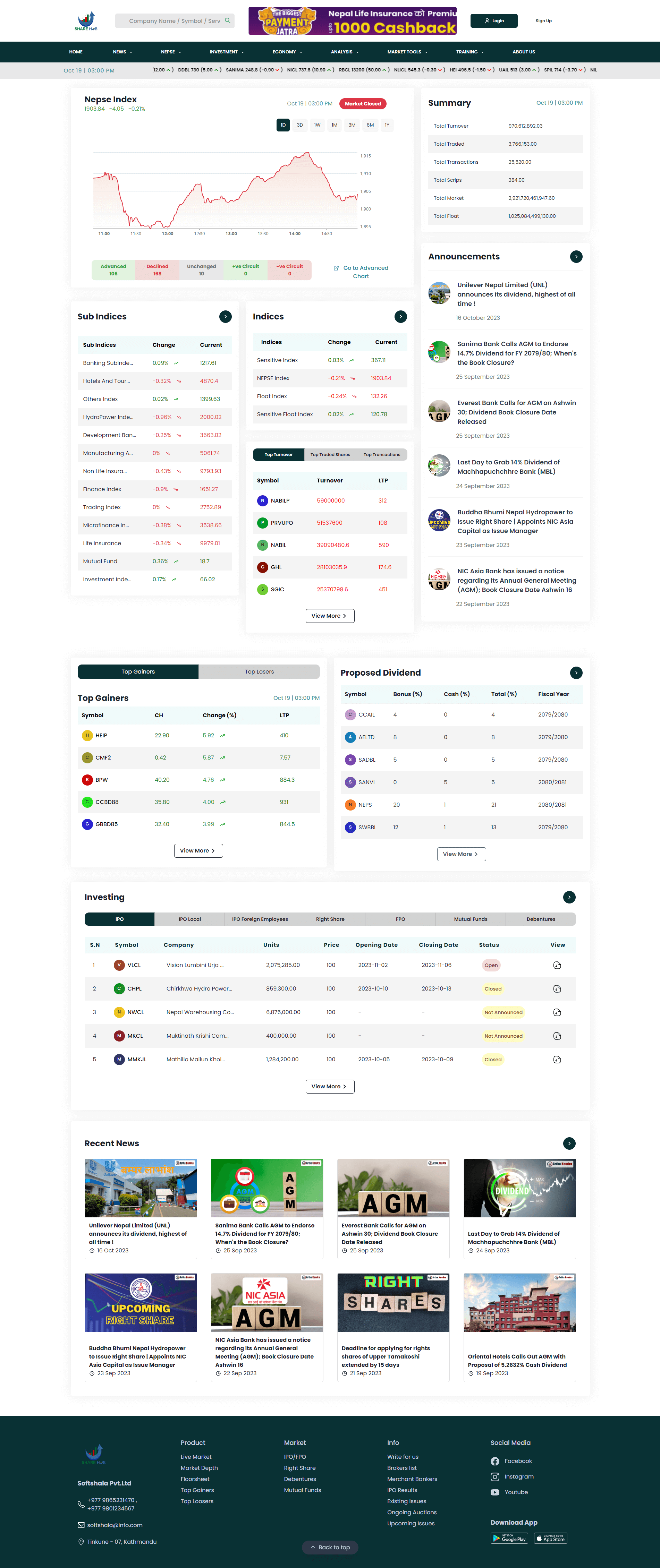Image resolution: width=660 pixels, height=1568 pixels.
Task: Expand the Economy dropdown menu
Action: [x=287, y=52]
